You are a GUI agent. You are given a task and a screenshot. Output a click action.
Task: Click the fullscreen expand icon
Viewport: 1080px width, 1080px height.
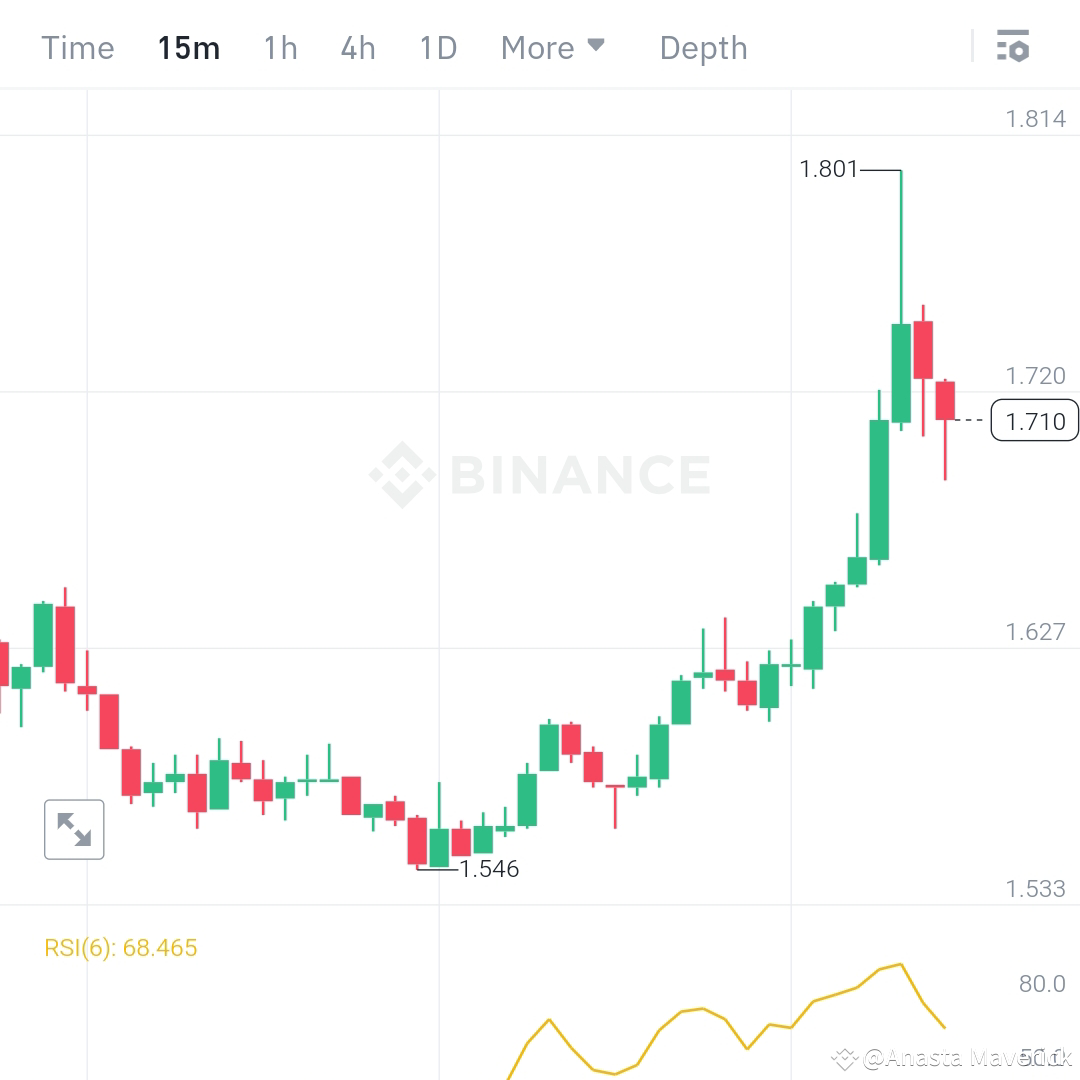coord(74,829)
